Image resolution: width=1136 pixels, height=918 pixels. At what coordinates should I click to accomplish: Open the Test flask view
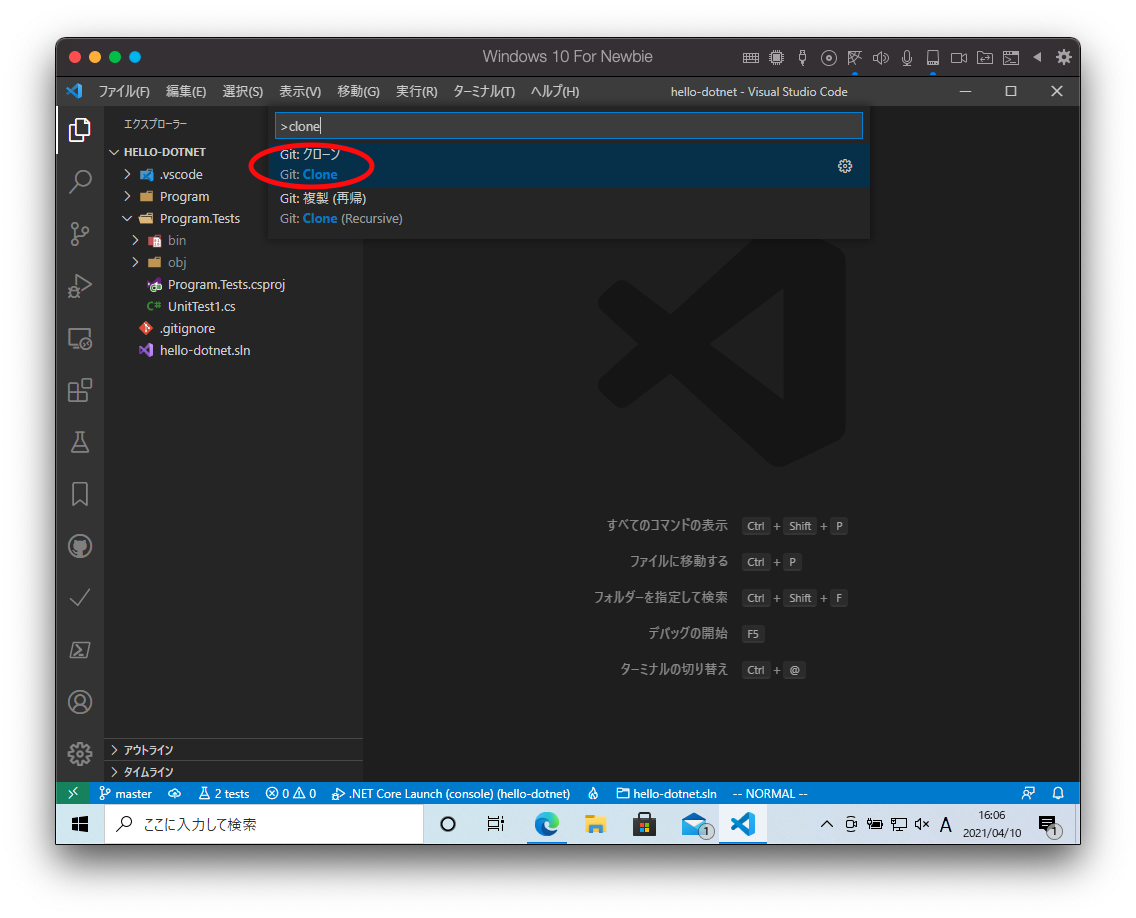click(80, 442)
